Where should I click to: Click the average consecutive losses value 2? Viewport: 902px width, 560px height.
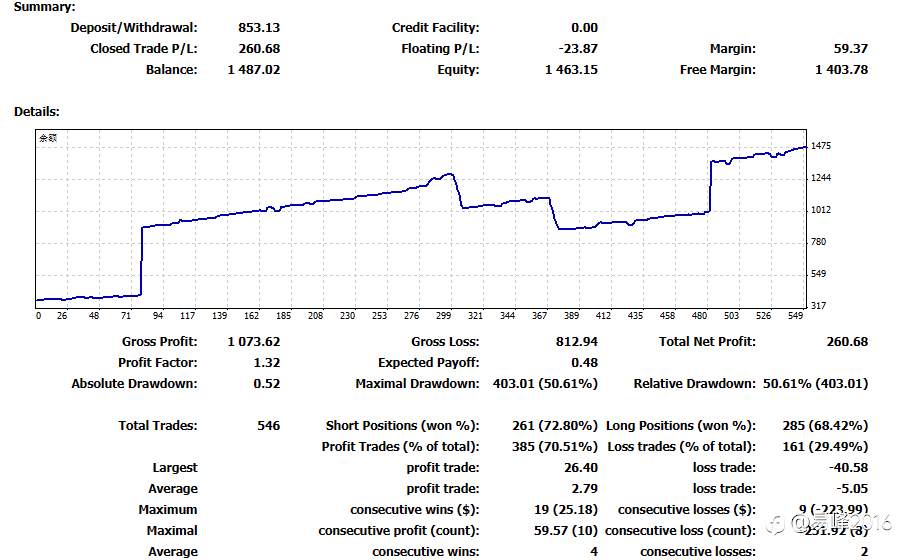(864, 552)
